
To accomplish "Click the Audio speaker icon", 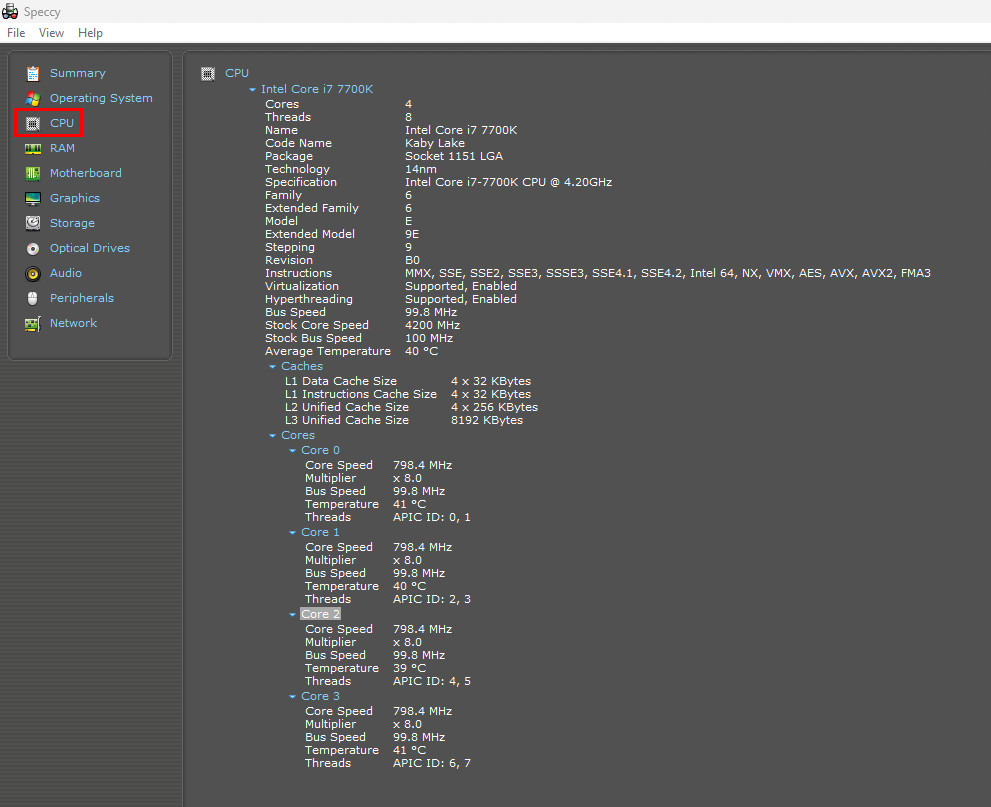I will pyautogui.click(x=33, y=274).
